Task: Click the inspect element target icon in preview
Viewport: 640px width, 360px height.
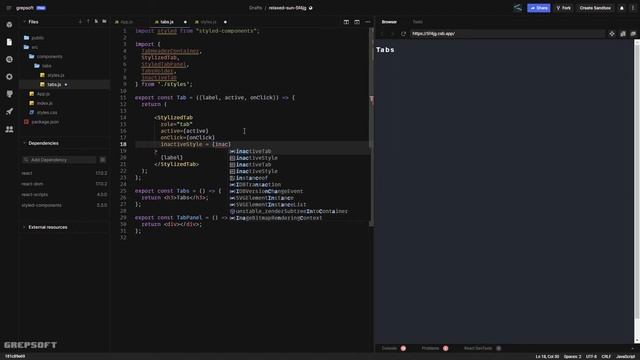Action: [x=612, y=34]
